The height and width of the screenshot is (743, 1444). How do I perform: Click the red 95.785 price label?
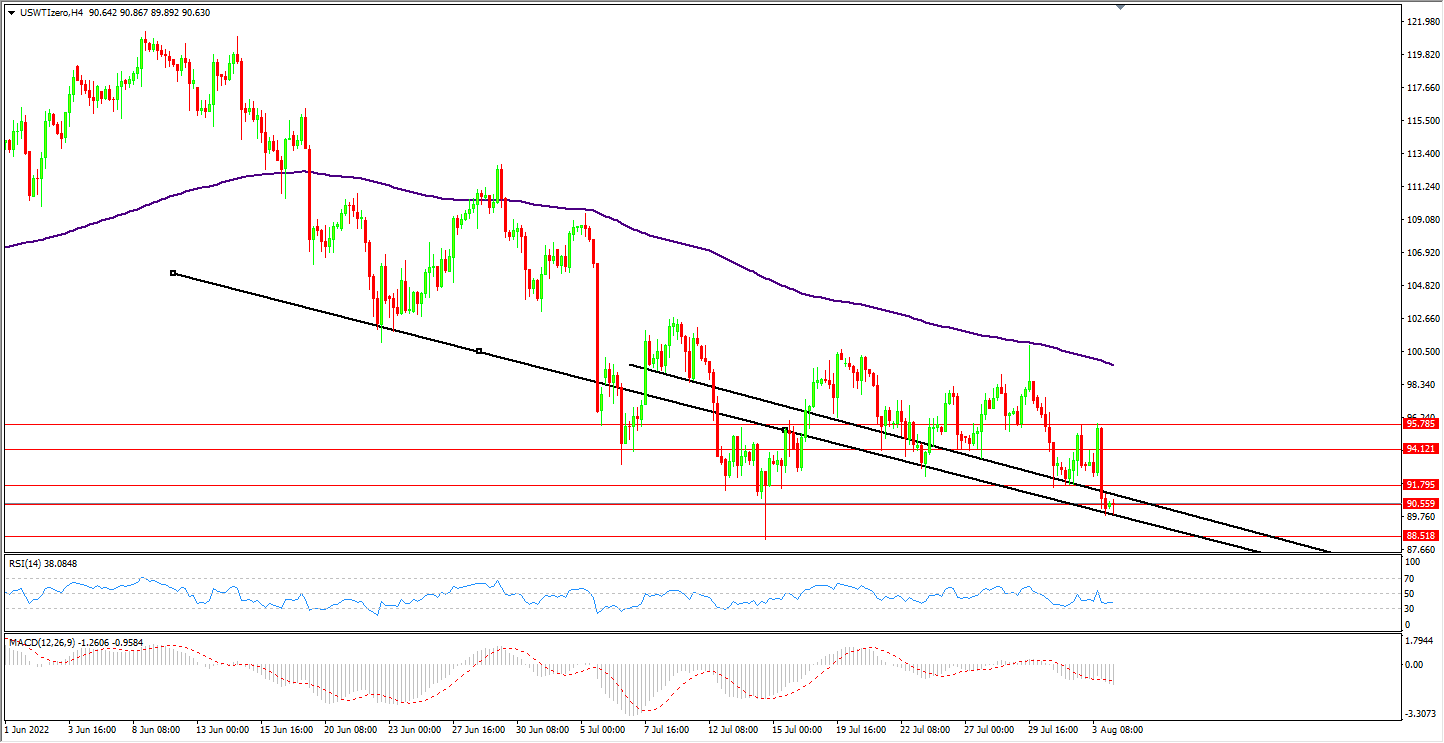[1420, 424]
